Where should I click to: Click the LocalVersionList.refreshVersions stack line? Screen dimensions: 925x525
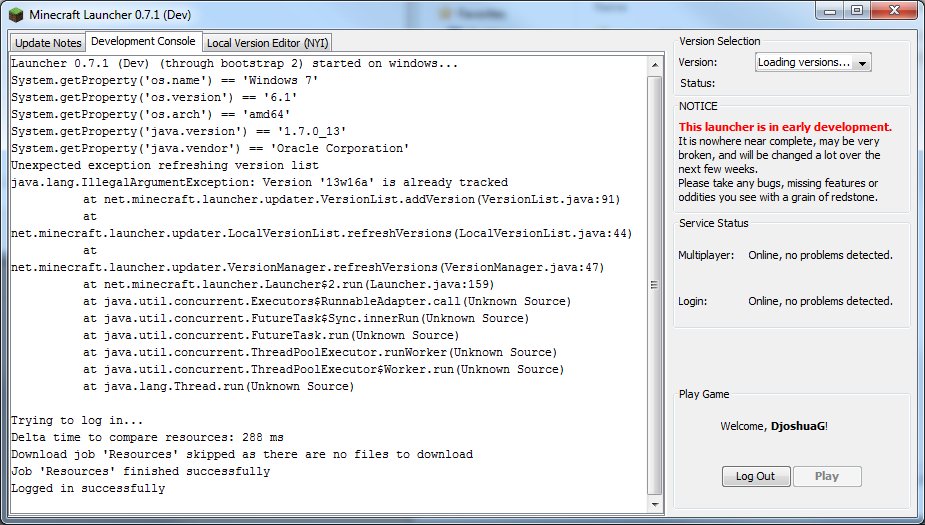322,233
